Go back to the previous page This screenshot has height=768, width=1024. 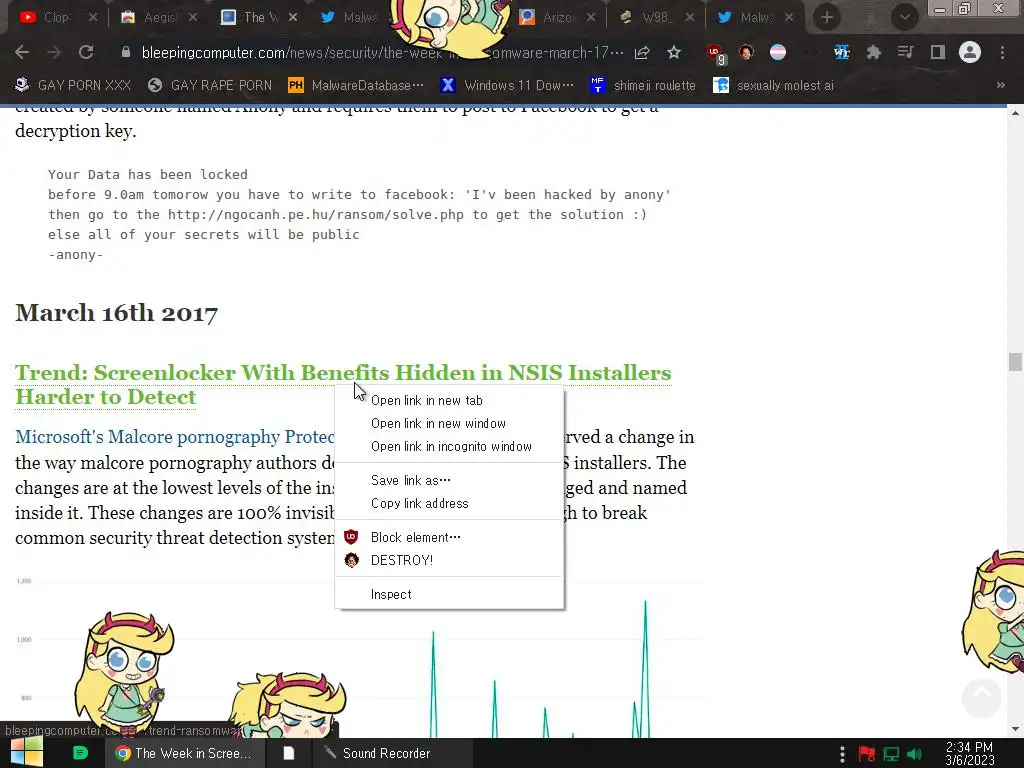click(x=22, y=52)
